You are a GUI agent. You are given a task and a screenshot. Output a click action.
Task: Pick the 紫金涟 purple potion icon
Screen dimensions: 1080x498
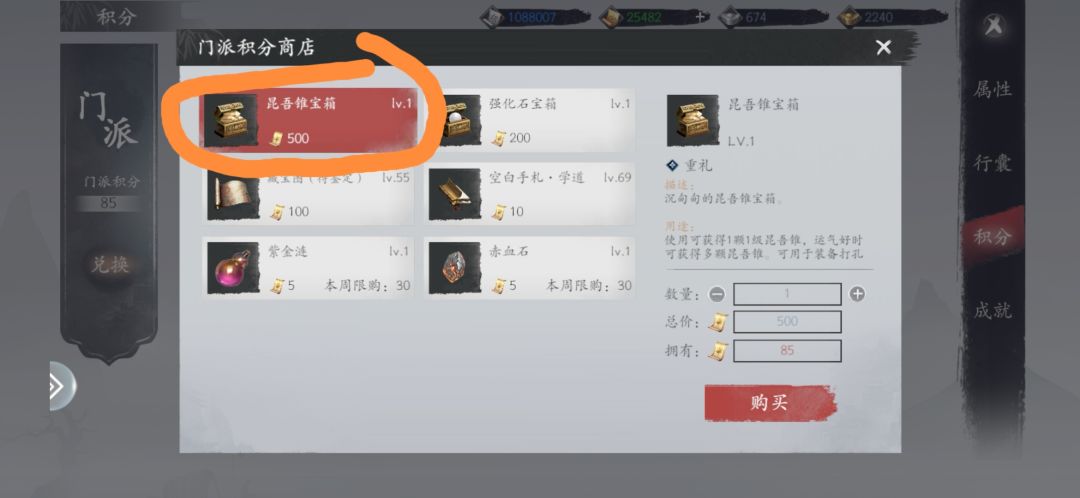tap(234, 268)
